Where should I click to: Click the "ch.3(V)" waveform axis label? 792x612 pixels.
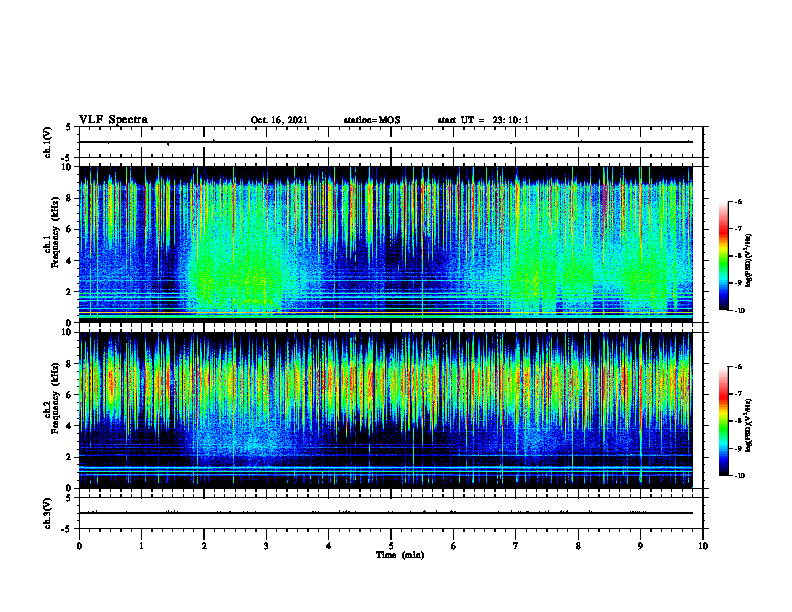point(48,513)
